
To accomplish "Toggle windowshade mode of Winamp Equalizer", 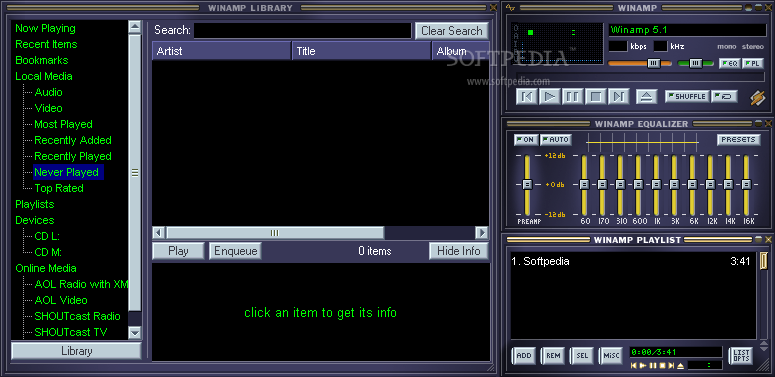I will pos(758,124).
